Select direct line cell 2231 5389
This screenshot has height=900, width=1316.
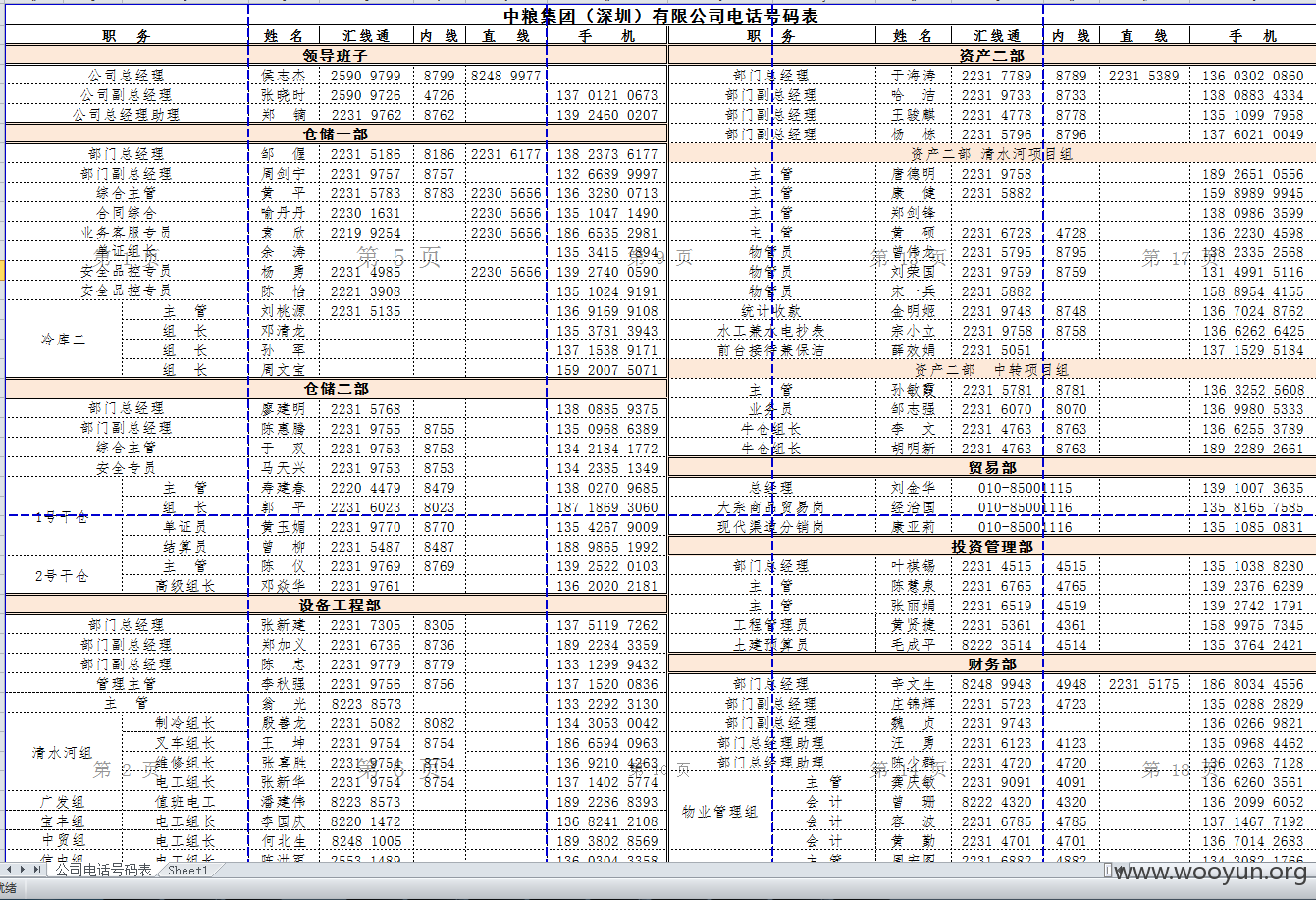(1144, 76)
